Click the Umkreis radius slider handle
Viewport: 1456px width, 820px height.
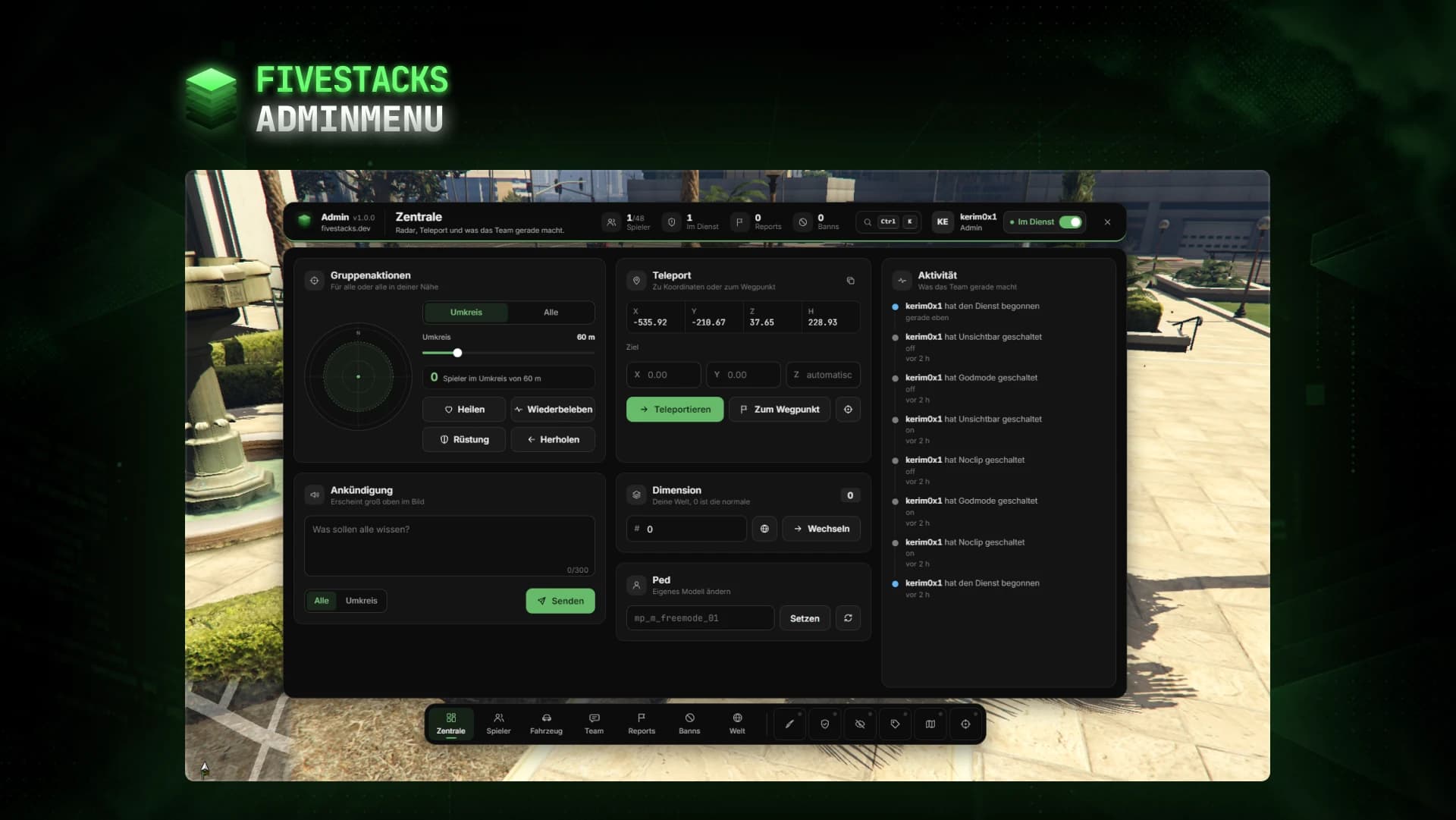point(457,353)
